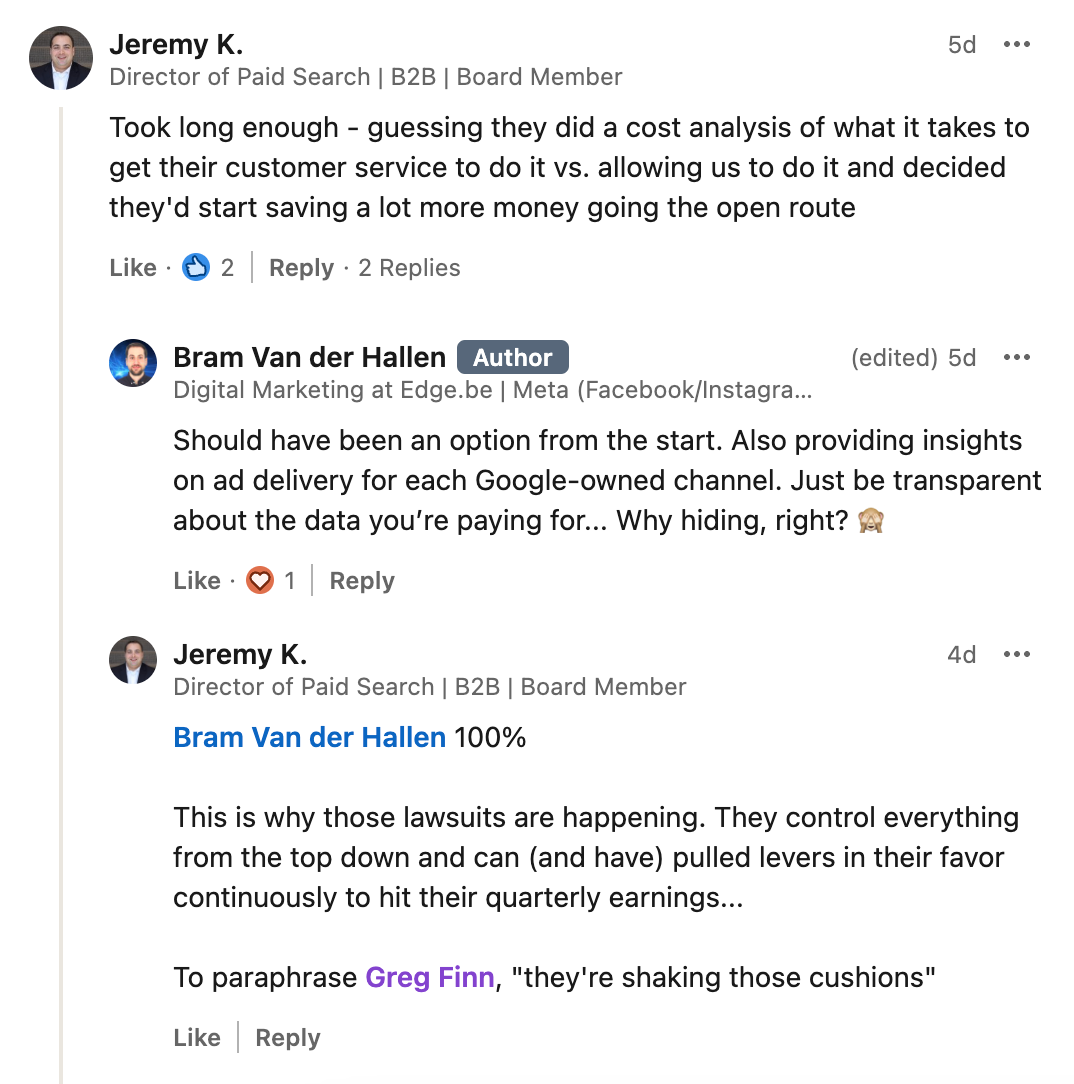Screen dimensions: 1074x1084
Task: Like Jeremy's reply about lawsuits
Action: 197,1038
